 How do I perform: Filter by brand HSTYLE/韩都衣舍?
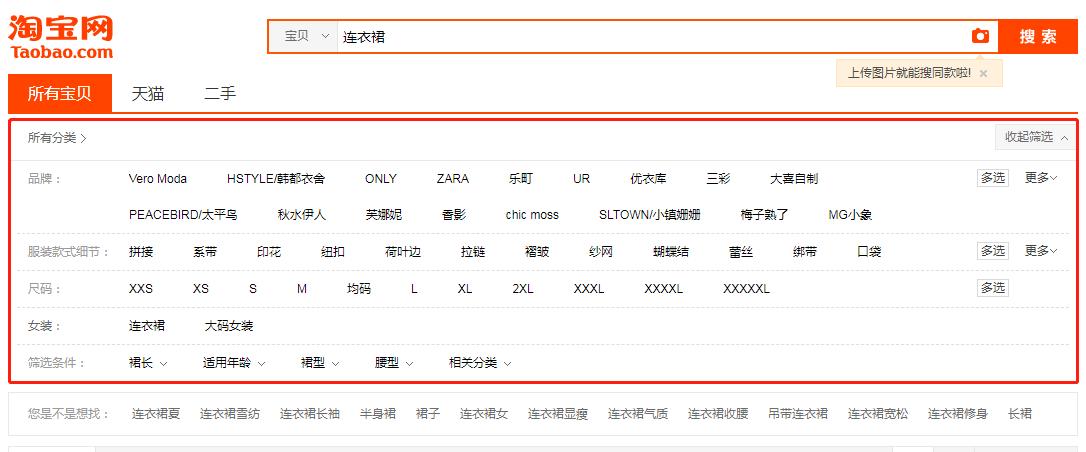(x=276, y=179)
